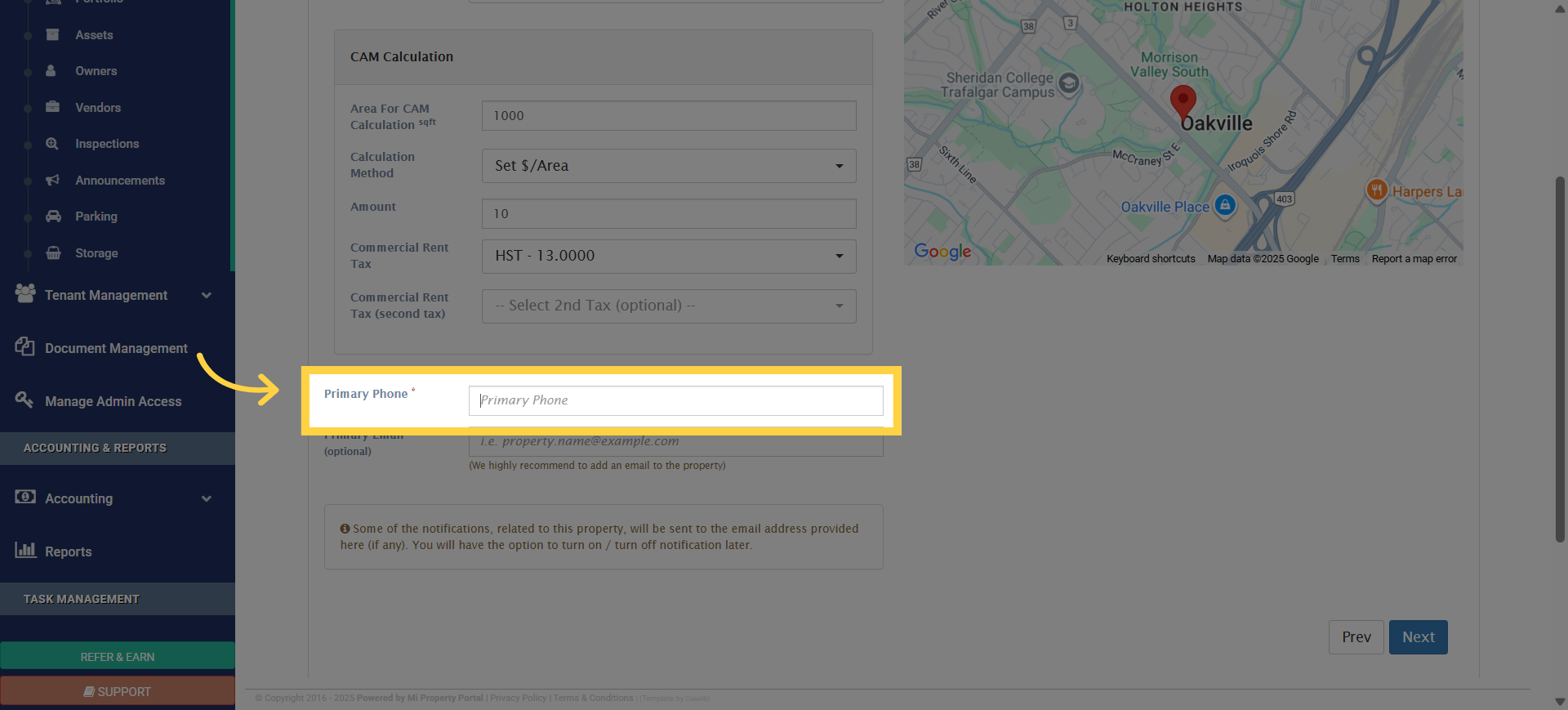This screenshot has height=710, width=1568.
Task: Open the Calculation Method dropdown
Action: [668, 166]
